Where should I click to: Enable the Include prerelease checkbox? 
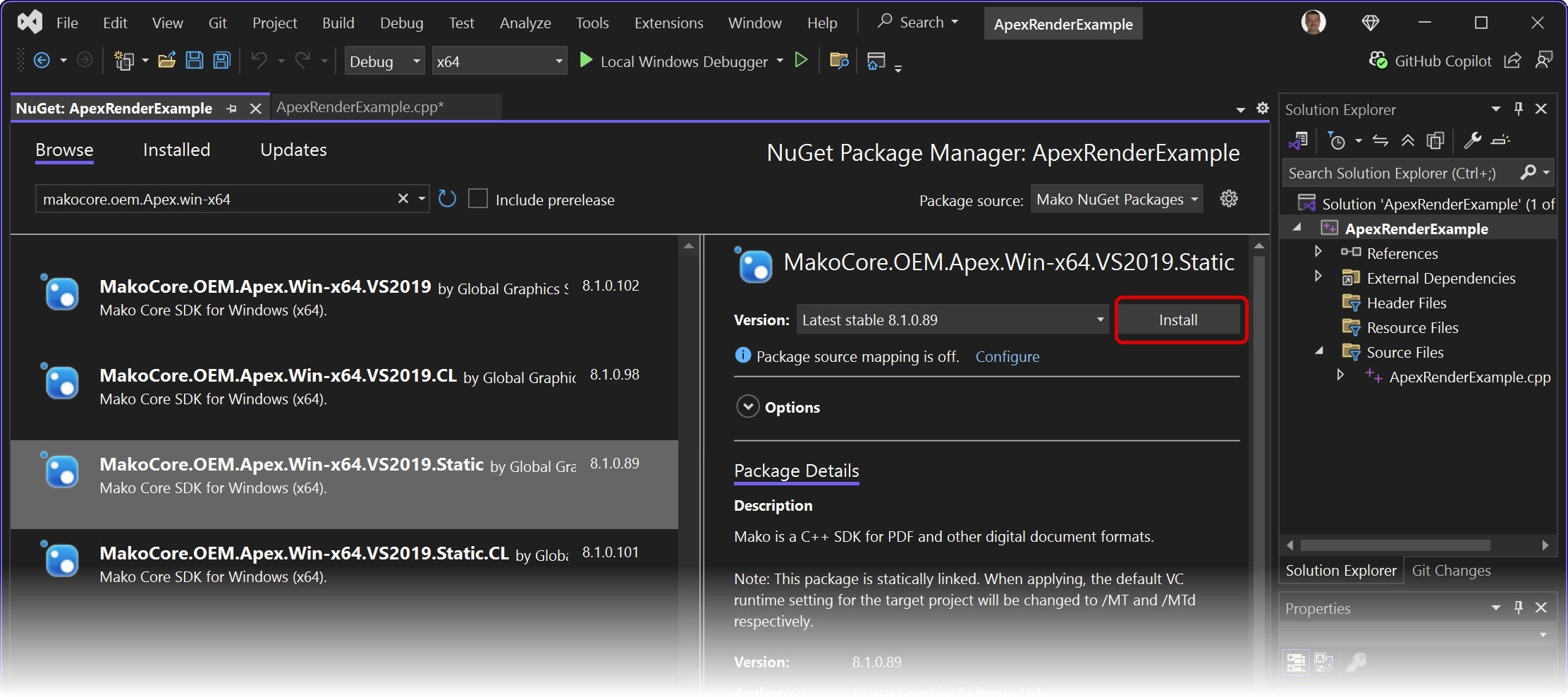[478, 200]
